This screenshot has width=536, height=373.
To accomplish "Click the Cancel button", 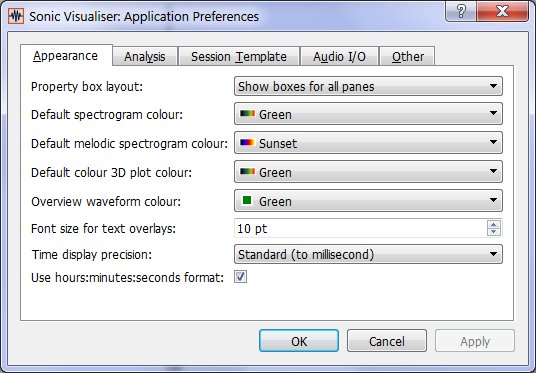I will point(387,341).
